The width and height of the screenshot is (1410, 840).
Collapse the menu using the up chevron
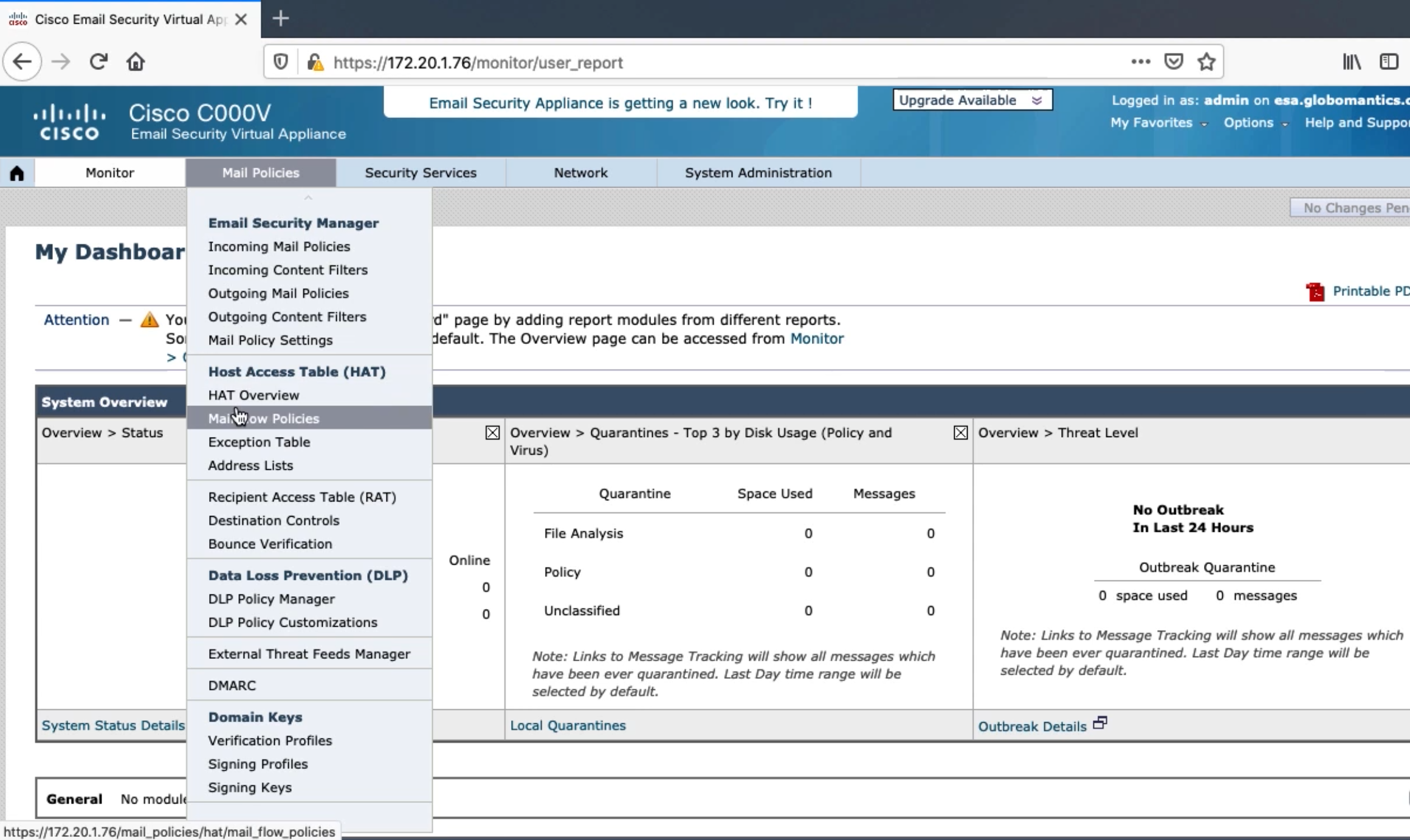pos(308,198)
